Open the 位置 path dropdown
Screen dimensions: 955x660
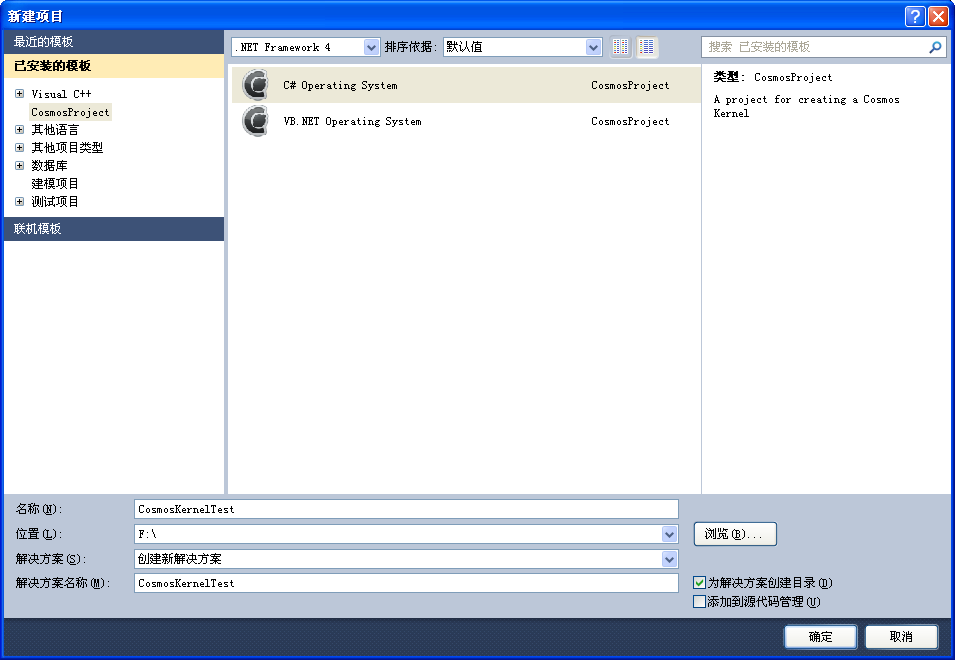click(x=669, y=534)
